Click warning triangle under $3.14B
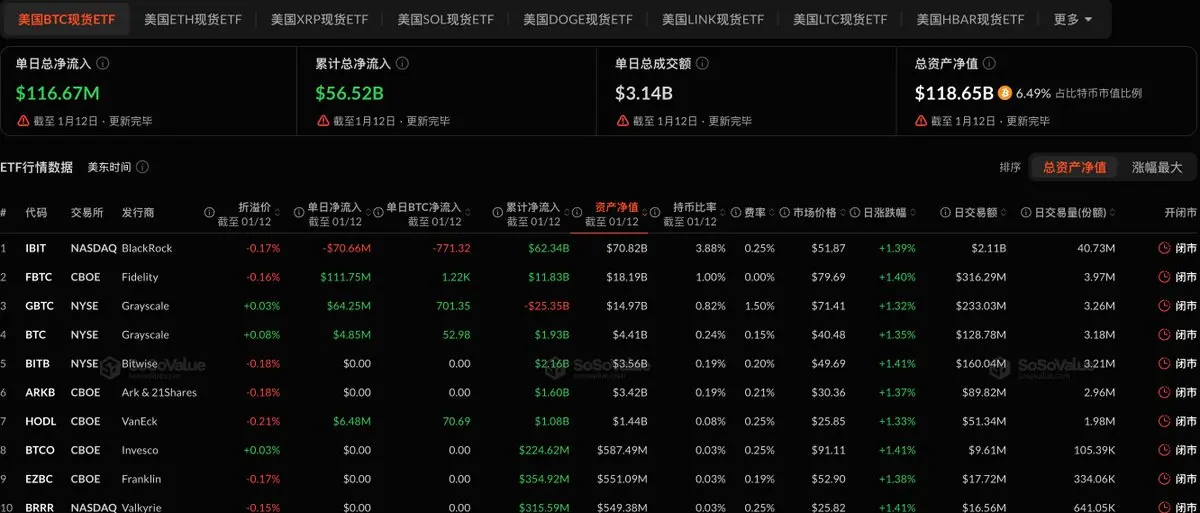Viewport: 1200px width, 513px height. tap(622, 120)
